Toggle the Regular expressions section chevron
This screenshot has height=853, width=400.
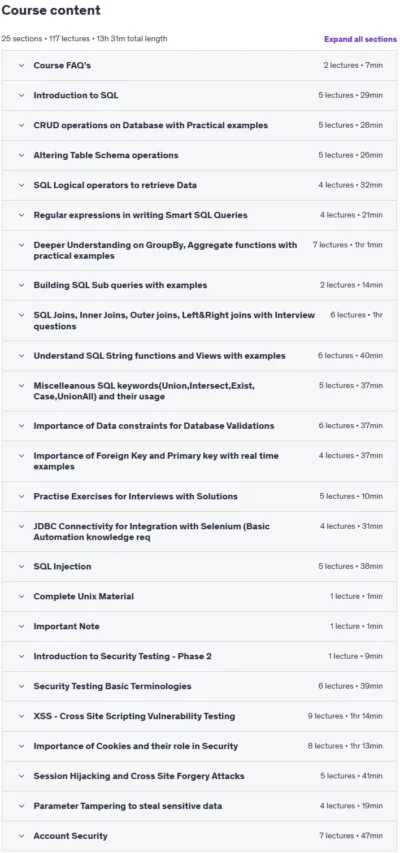pyautogui.click(x=21, y=215)
